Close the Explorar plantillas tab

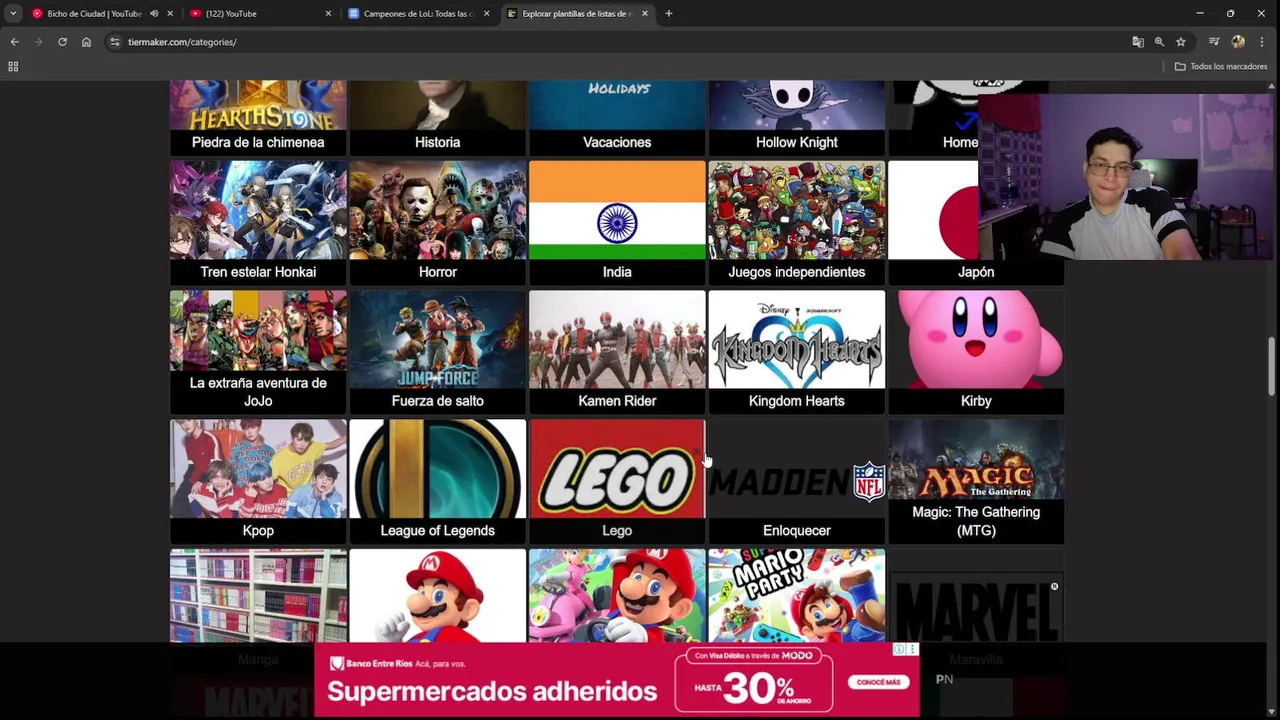(x=645, y=13)
